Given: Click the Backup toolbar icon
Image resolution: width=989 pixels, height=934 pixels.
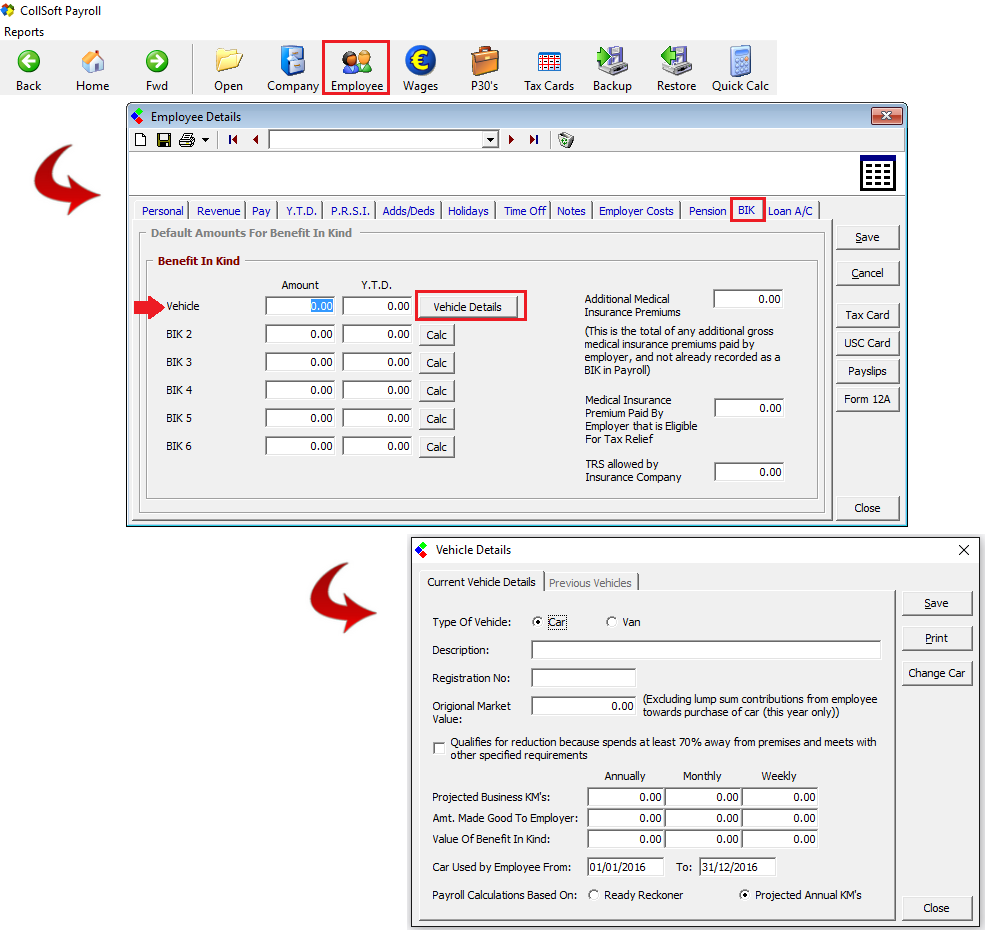Looking at the screenshot, I should (x=612, y=68).
